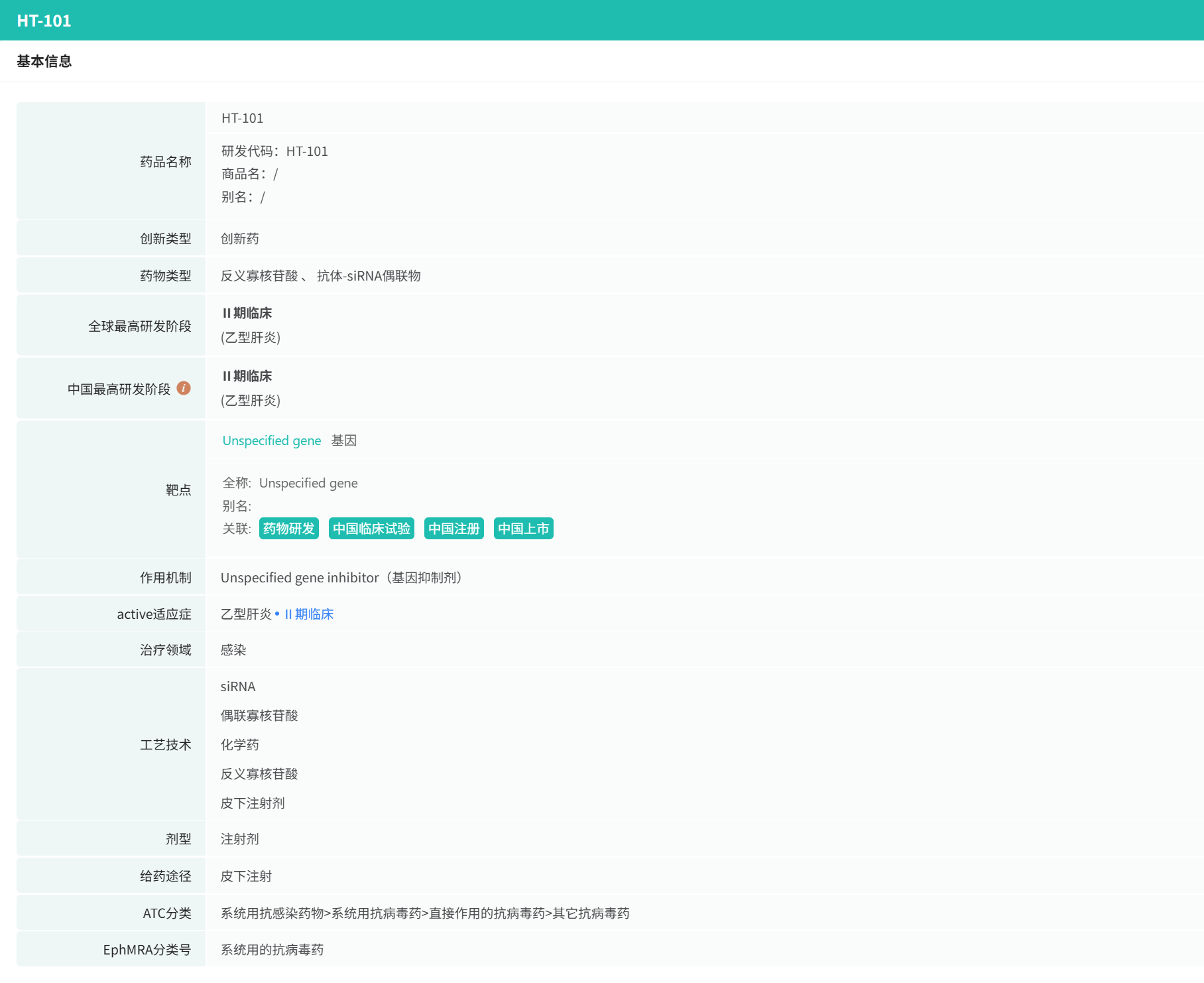
Task: Click the 系统用的抗病毒药 EphMRA value
Action: pyautogui.click(x=272, y=950)
